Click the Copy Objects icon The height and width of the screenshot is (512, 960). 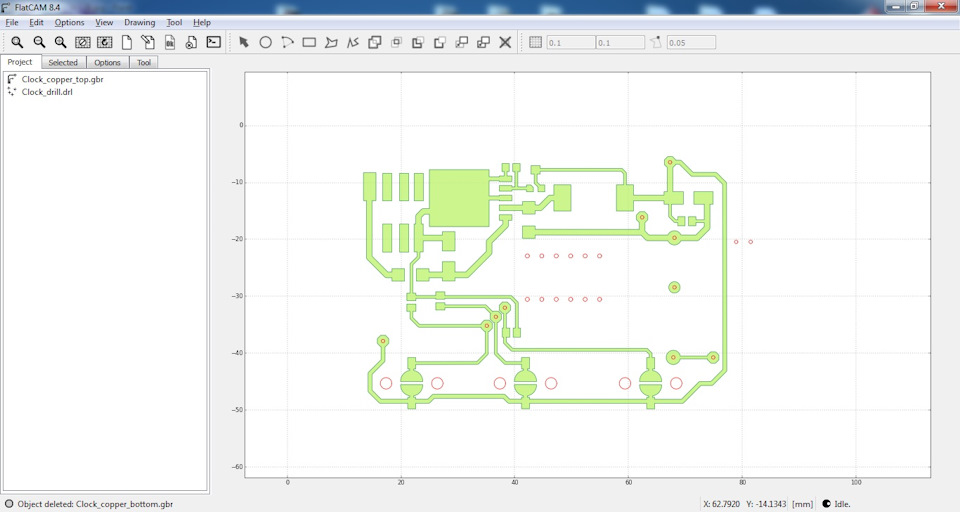tap(483, 42)
